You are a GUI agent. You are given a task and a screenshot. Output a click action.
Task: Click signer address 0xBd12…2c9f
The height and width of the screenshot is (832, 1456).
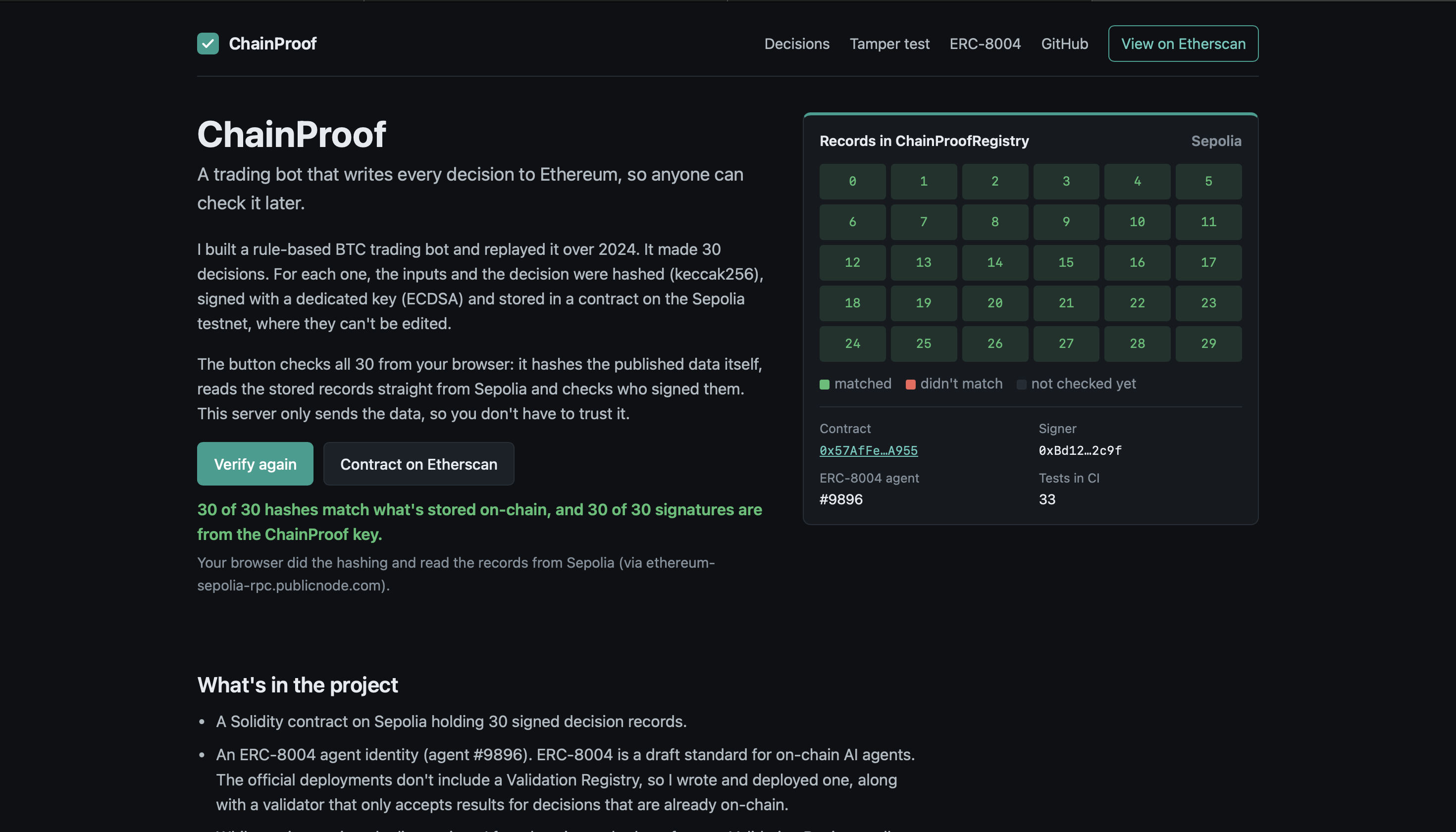pyautogui.click(x=1080, y=450)
